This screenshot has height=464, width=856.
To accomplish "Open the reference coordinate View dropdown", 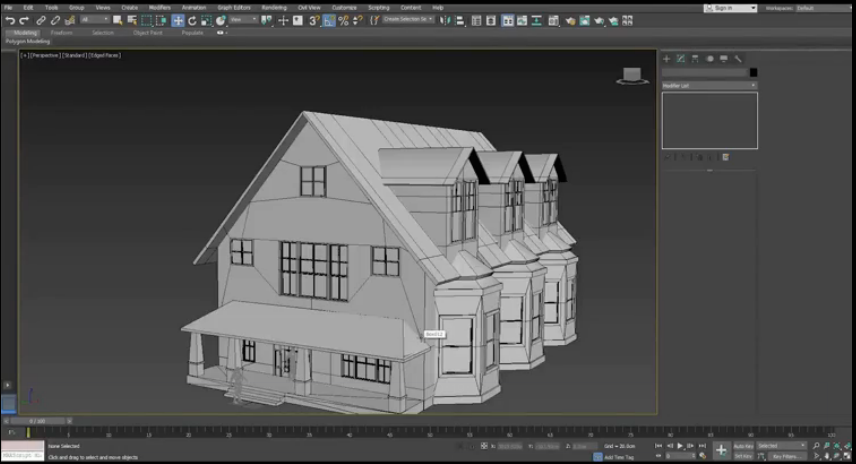I will coord(243,20).
